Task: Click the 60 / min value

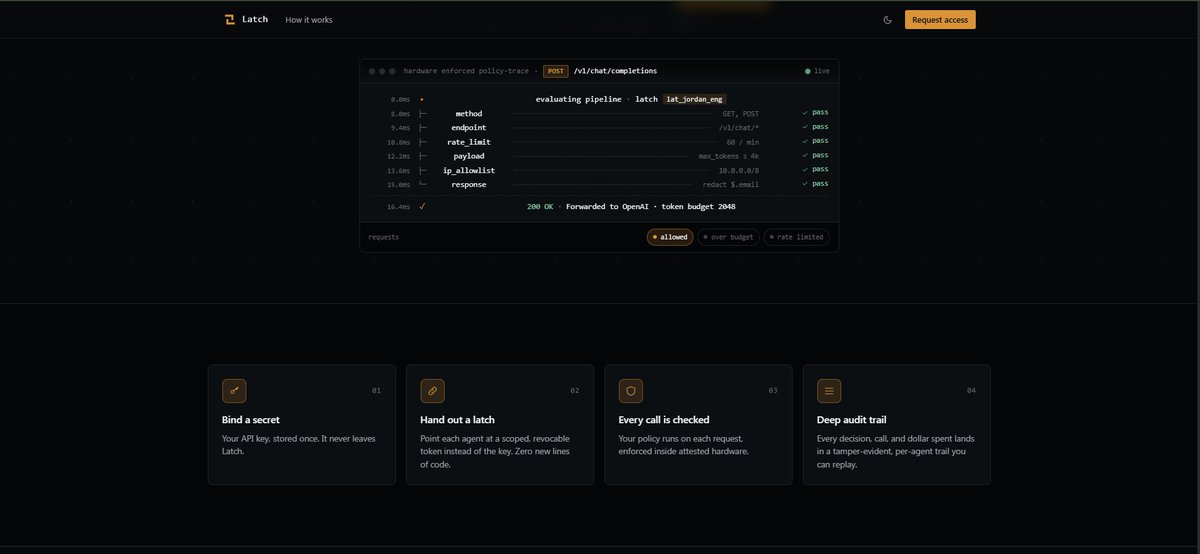Action: [x=743, y=142]
